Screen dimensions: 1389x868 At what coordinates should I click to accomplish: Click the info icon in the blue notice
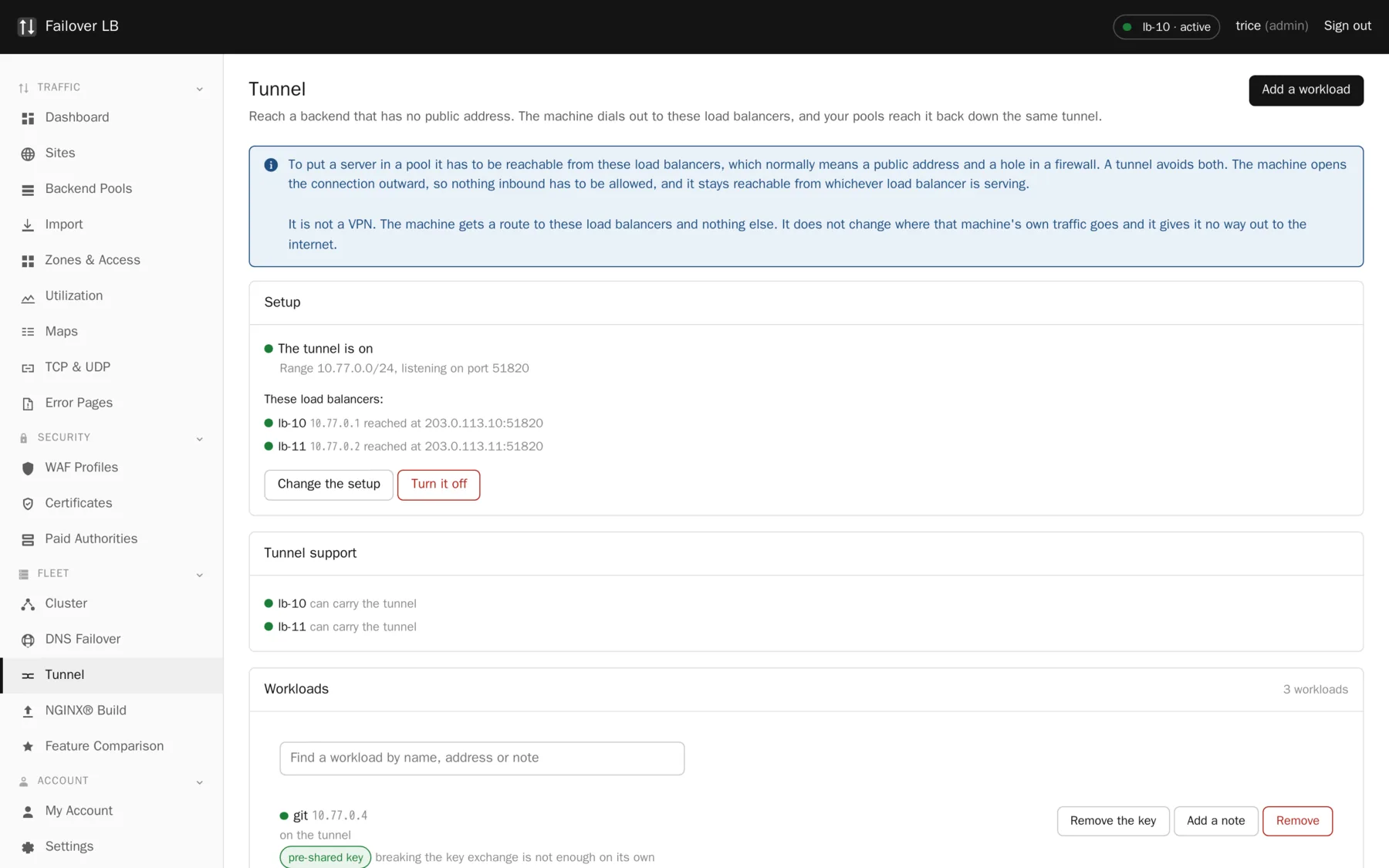pyautogui.click(x=271, y=165)
